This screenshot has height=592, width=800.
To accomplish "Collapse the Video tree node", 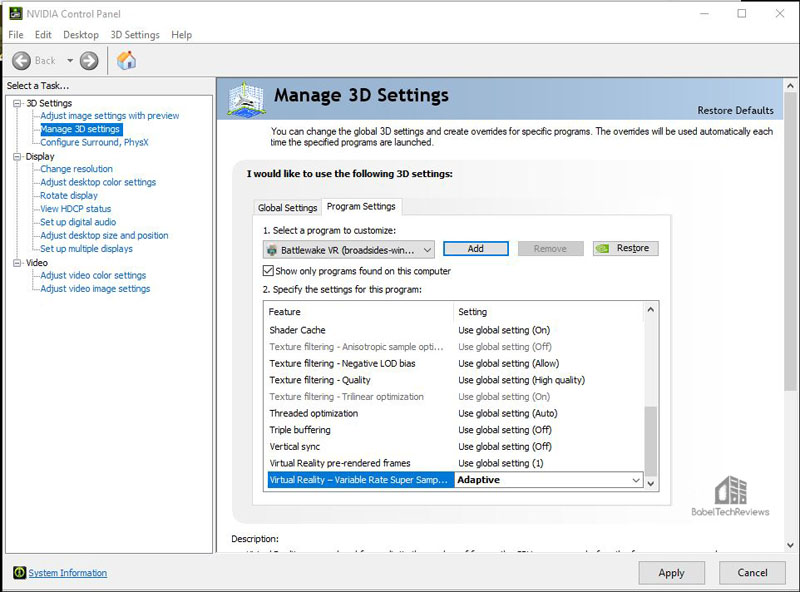I will [x=17, y=262].
